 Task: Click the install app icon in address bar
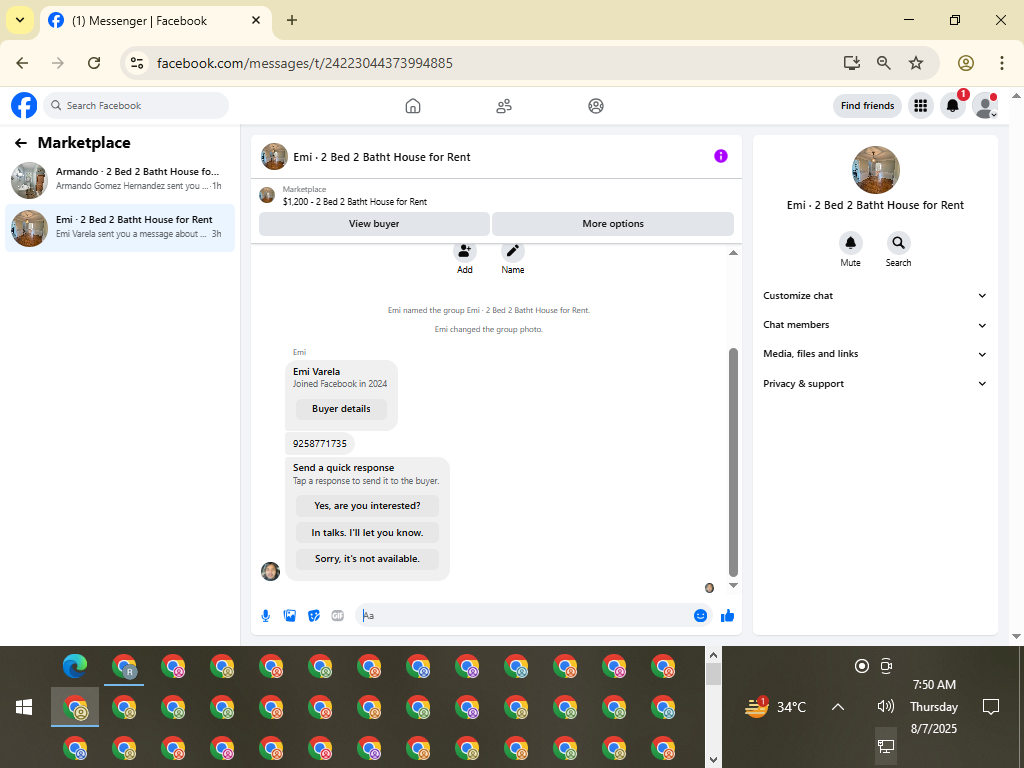tap(852, 63)
